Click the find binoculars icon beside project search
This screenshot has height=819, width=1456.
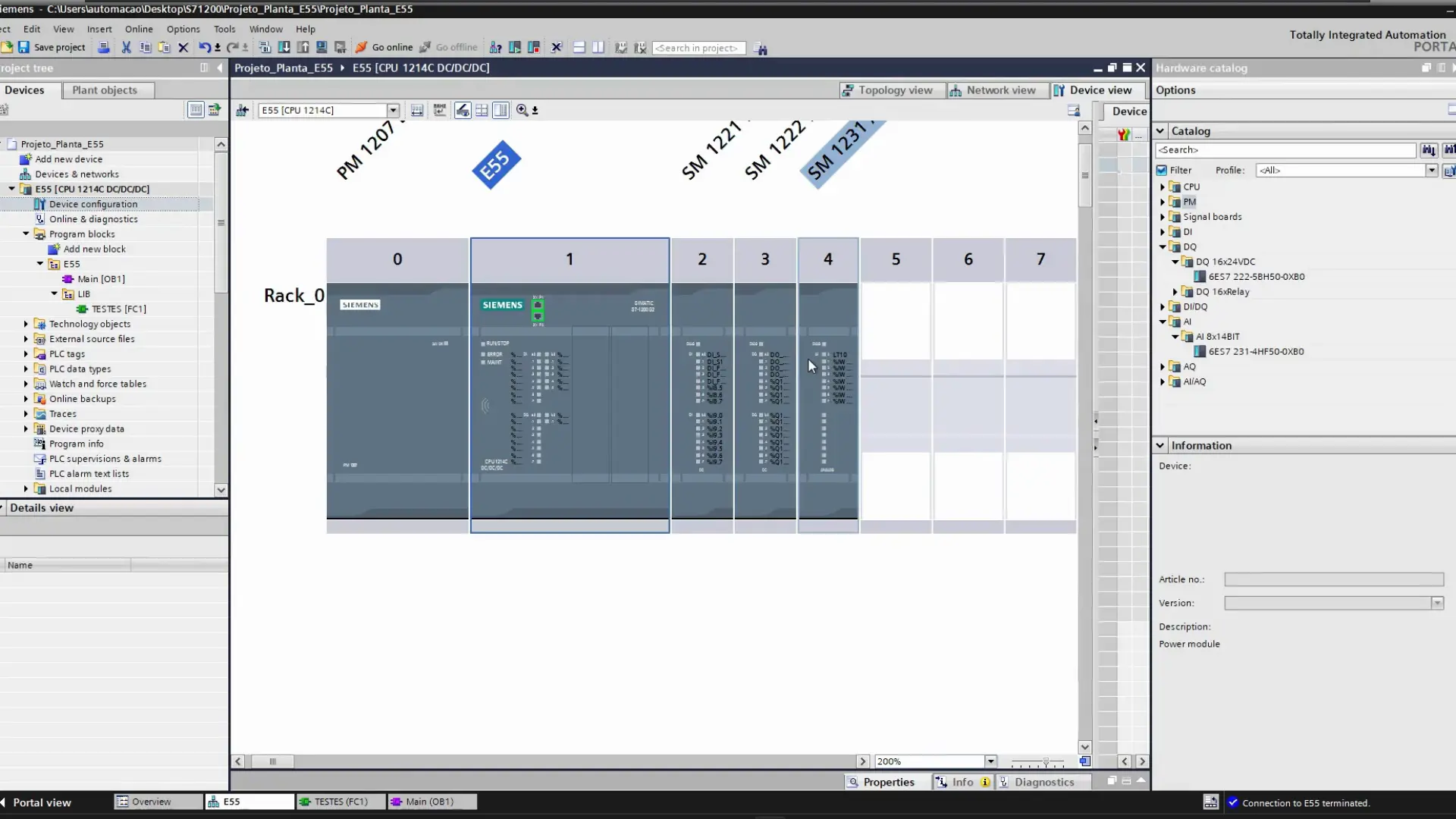[x=761, y=49]
